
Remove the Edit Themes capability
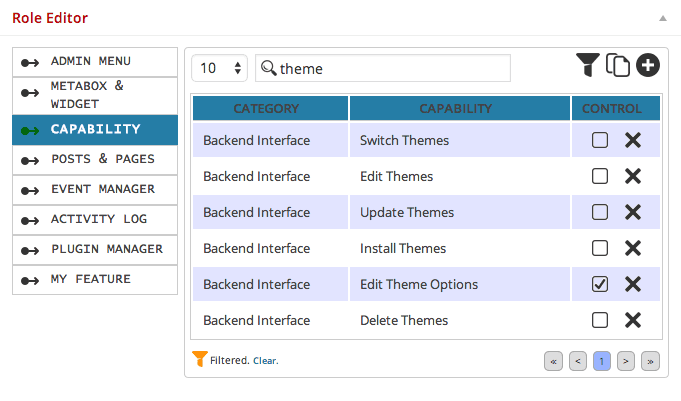pos(633,176)
